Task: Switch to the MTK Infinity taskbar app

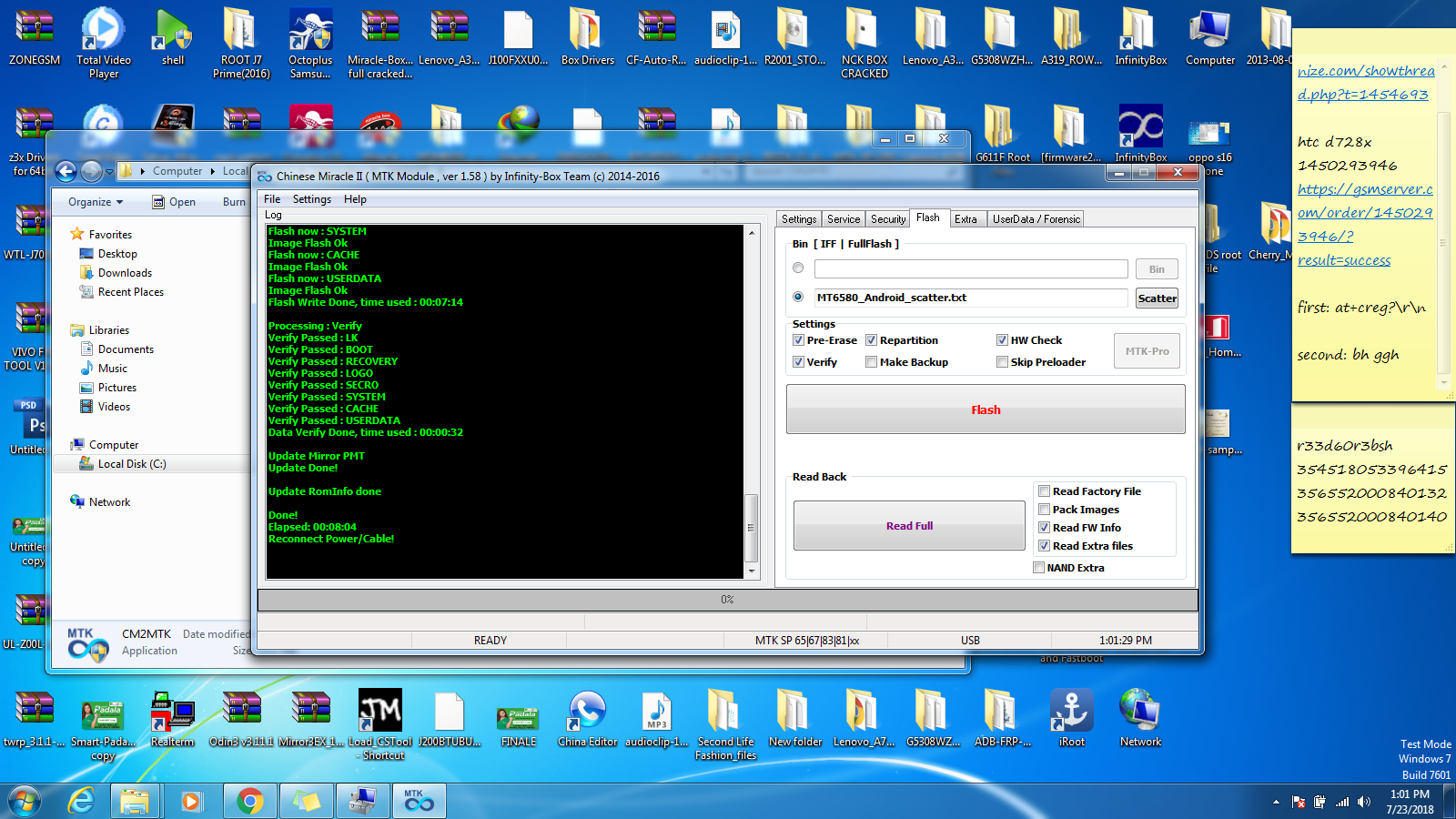Action: (420, 801)
